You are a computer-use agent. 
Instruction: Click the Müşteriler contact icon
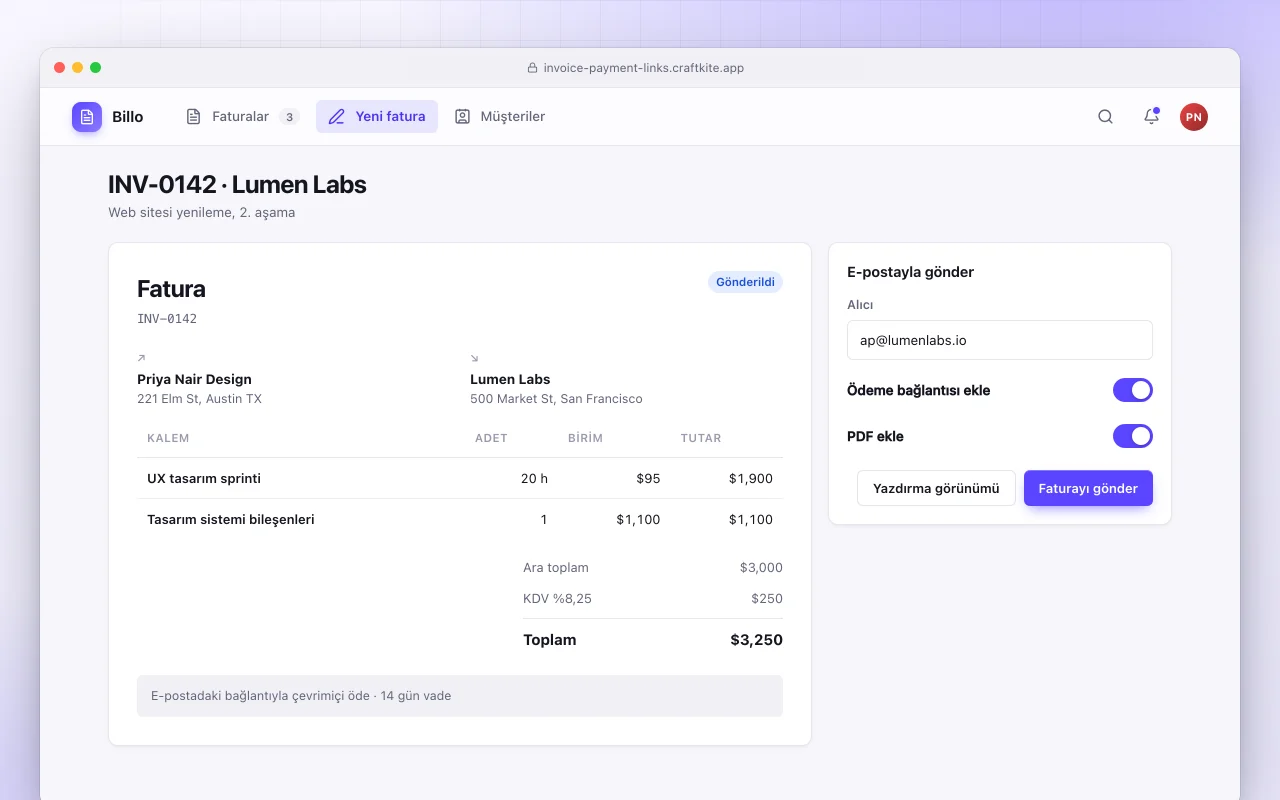click(462, 117)
